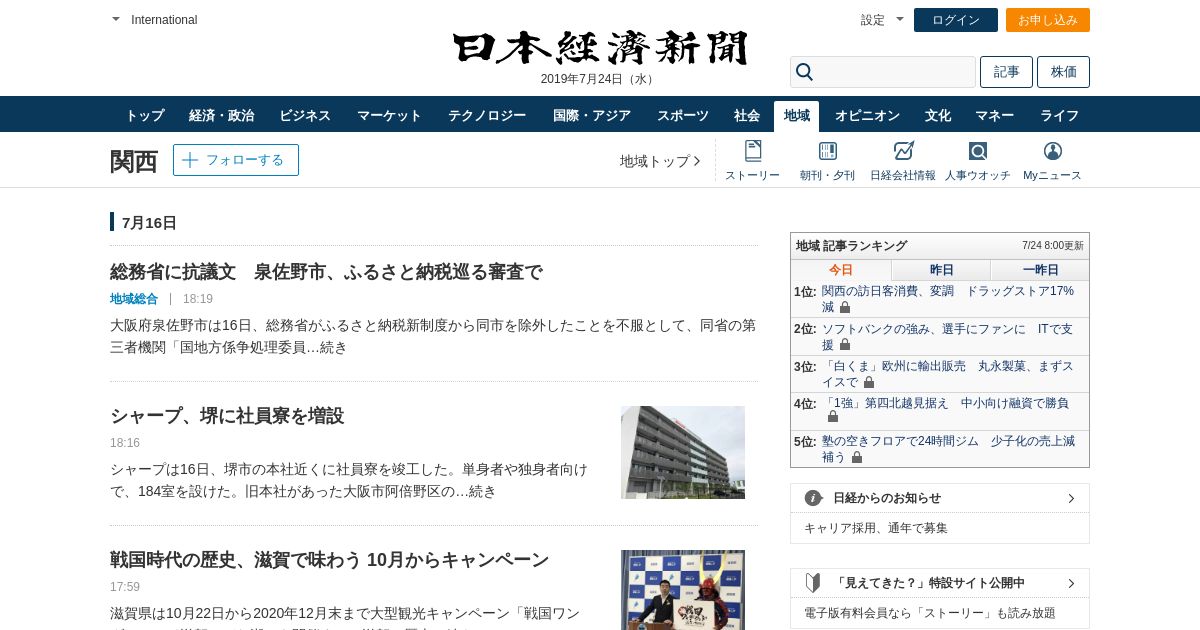Image resolution: width=1200 pixels, height=630 pixels.
Task: Click the 株価 search button
Action: pos(1063,72)
